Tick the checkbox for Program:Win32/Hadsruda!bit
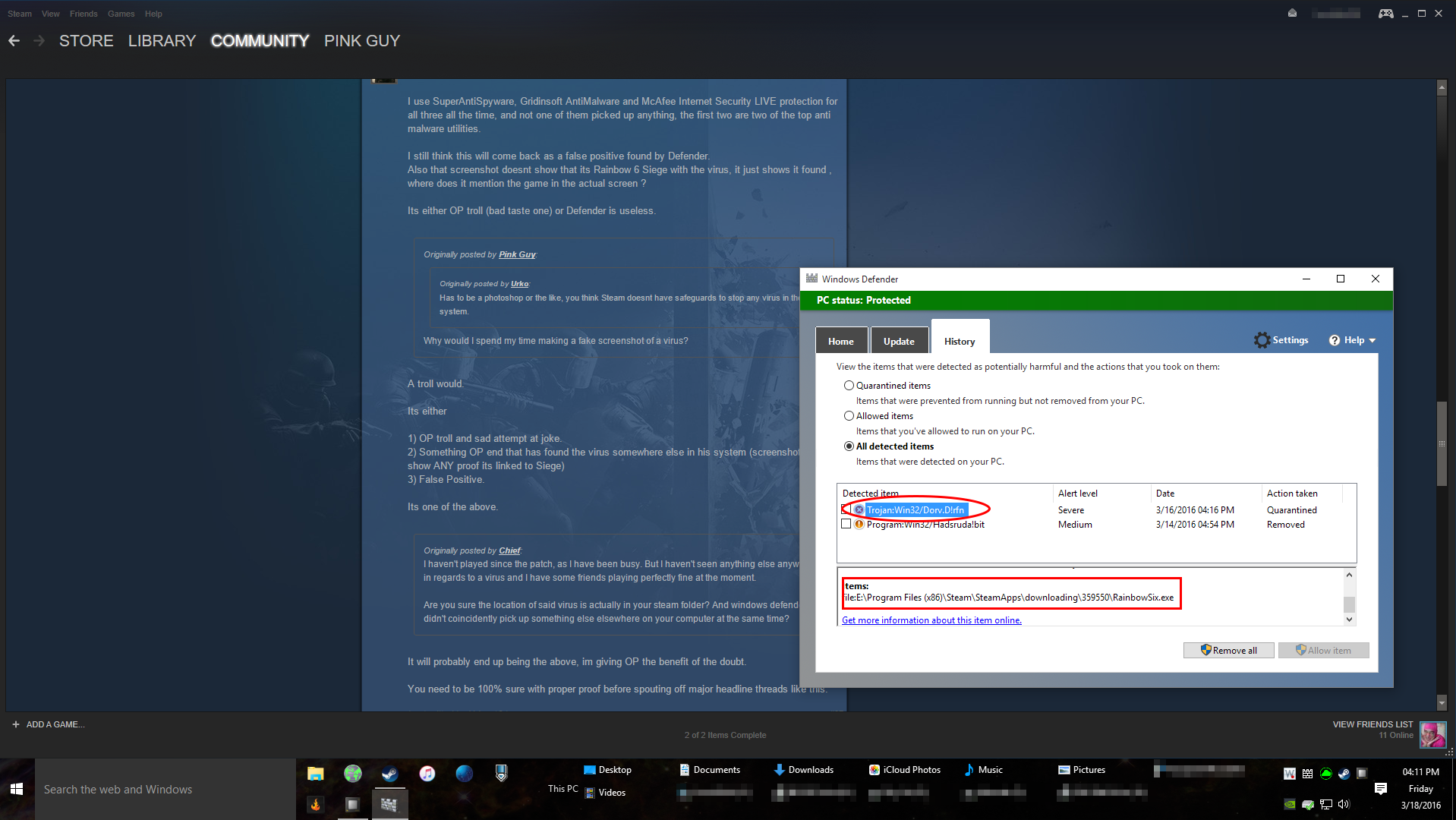The image size is (1456, 820). coord(846,525)
